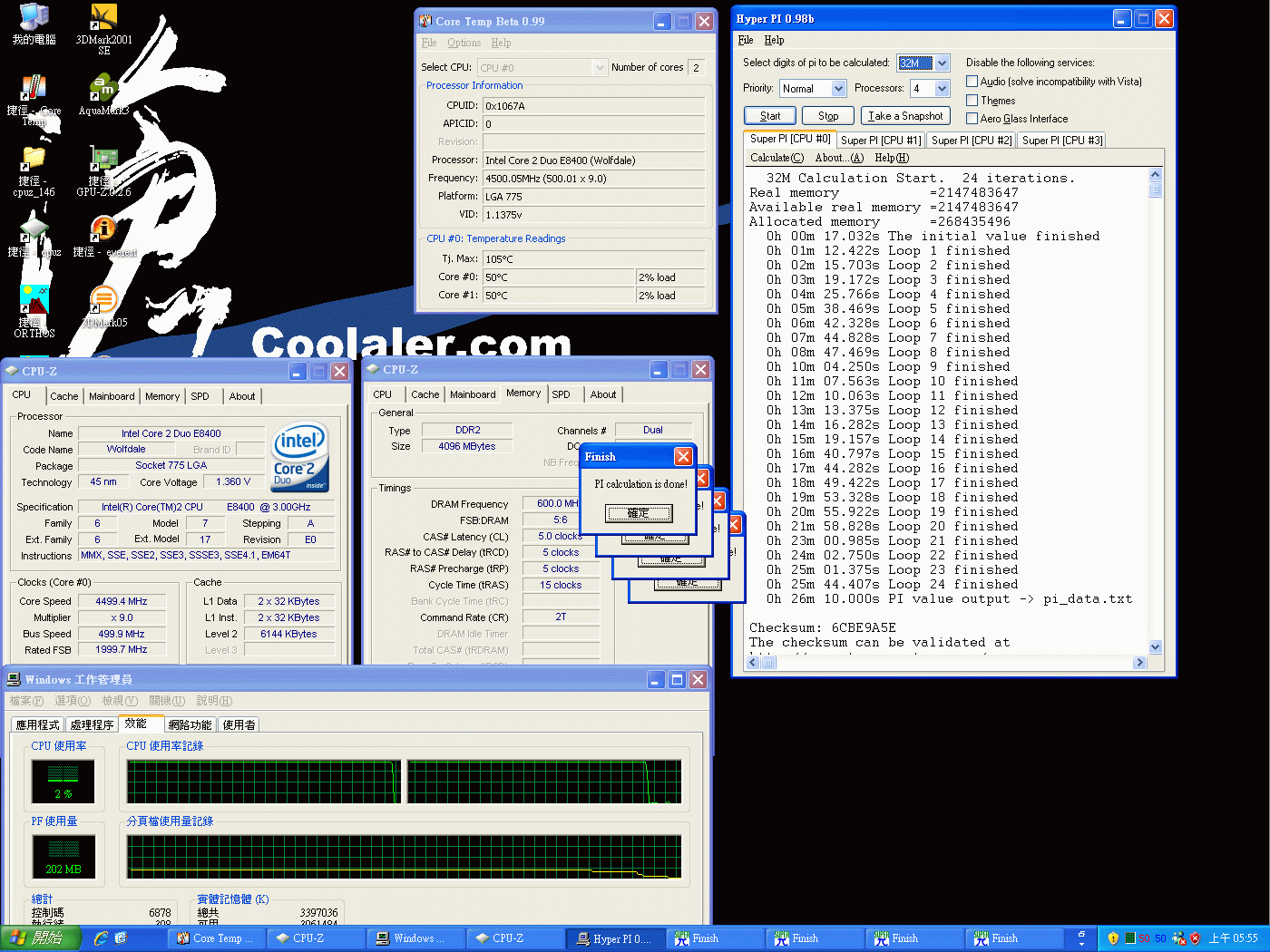Click the yellow shield tray icon
1270x952 pixels.
[1113, 938]
